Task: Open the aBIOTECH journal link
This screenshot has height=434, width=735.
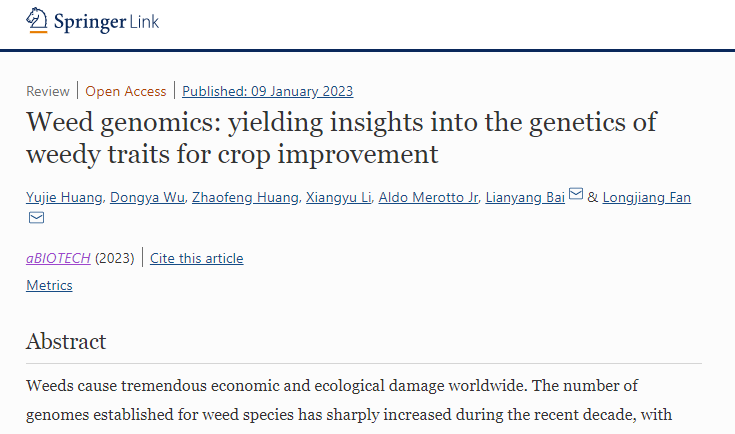Action: [x=58, y=258]
